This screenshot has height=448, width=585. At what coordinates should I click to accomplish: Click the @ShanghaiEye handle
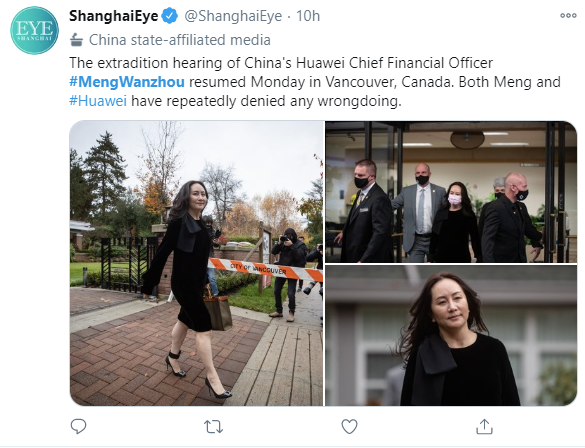[234, 16]
